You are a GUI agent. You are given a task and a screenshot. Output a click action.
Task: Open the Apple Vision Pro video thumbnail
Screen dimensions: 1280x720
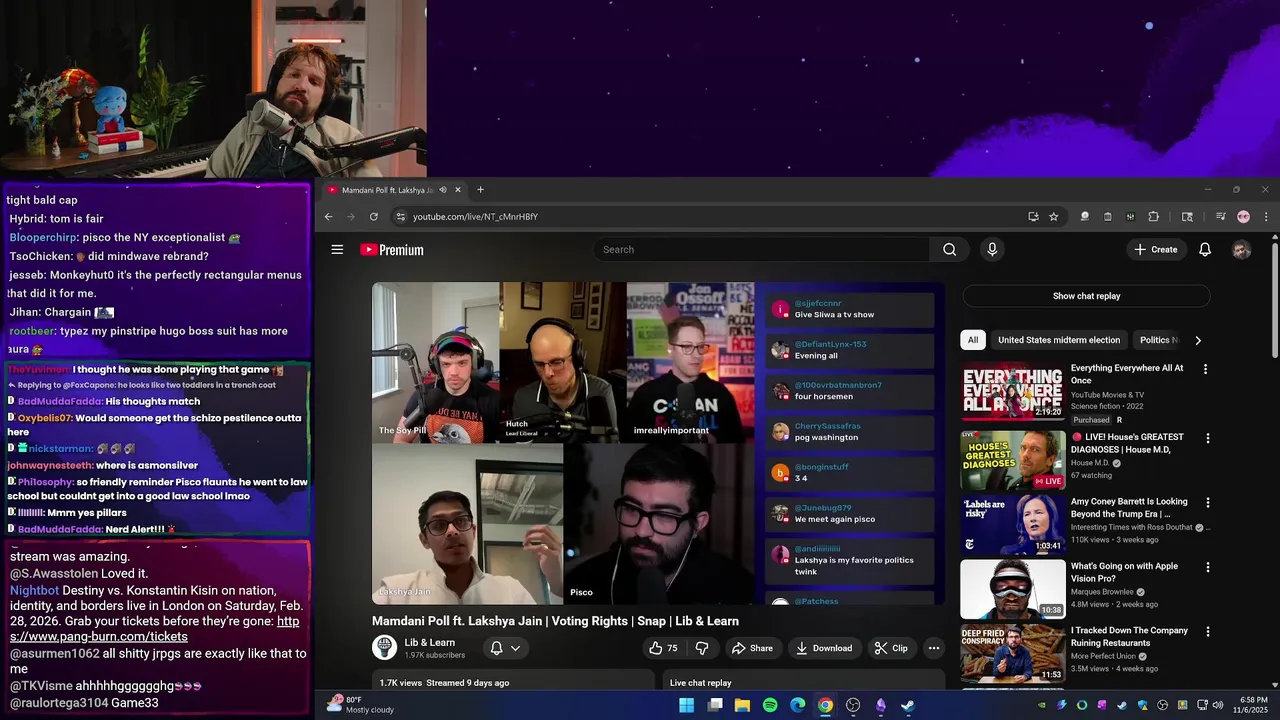tap(1012, 589)
